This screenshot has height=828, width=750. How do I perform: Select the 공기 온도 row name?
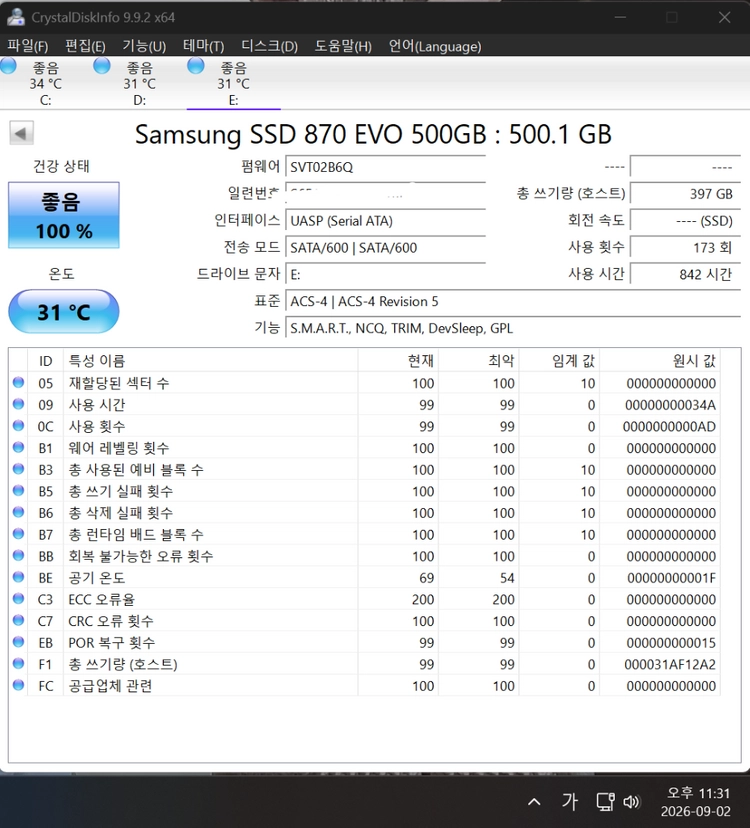tap(97, 578)
